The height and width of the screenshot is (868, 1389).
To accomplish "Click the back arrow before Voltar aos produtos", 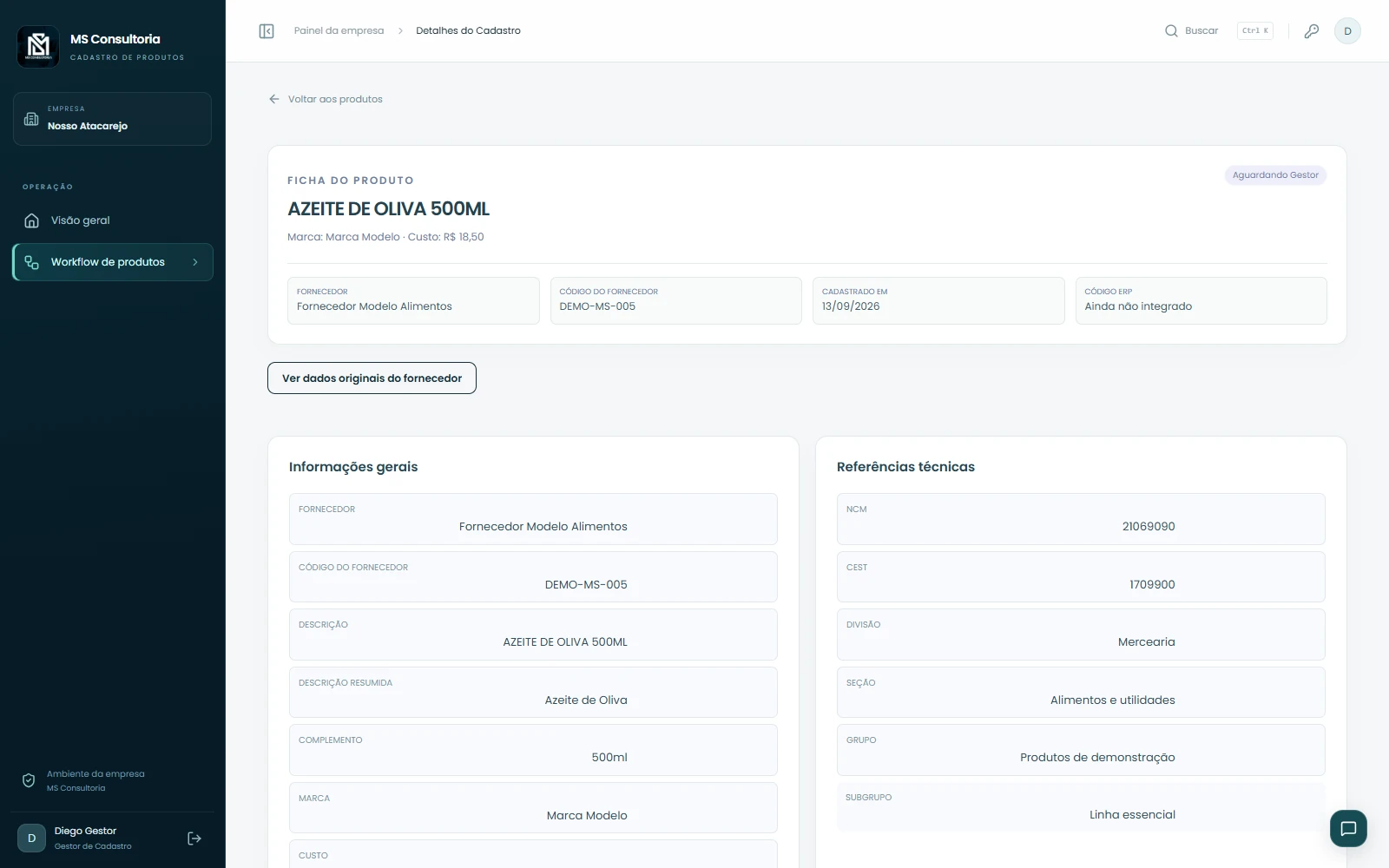I will 274,99.
